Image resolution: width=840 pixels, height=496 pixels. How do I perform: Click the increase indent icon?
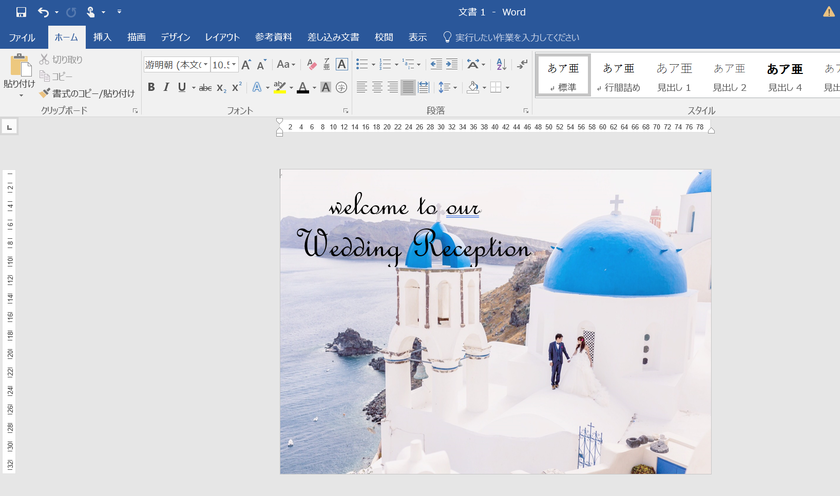pos(452,65)
